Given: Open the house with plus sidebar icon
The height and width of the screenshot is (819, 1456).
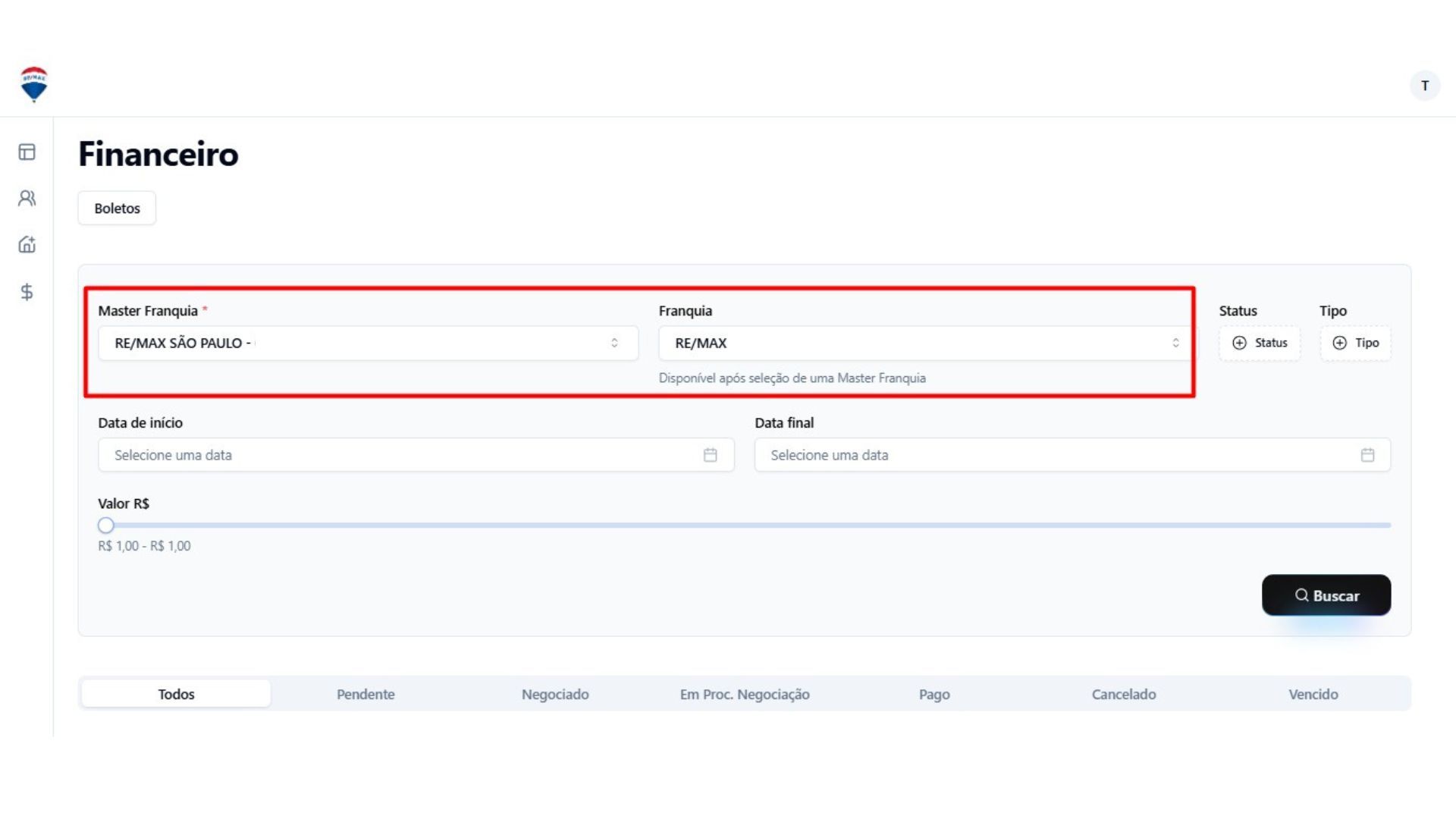Looking at the screenshot, I should (27, 244).
